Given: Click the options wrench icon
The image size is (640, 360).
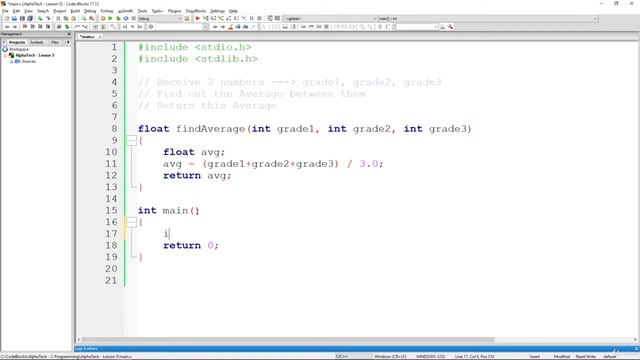Looking at the screenshot, I should 450,27.
